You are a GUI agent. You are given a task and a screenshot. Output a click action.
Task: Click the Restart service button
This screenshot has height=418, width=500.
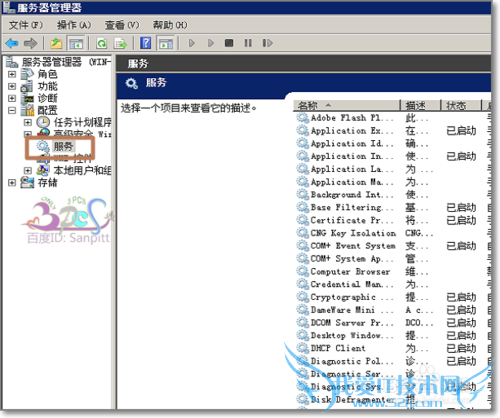267,43
